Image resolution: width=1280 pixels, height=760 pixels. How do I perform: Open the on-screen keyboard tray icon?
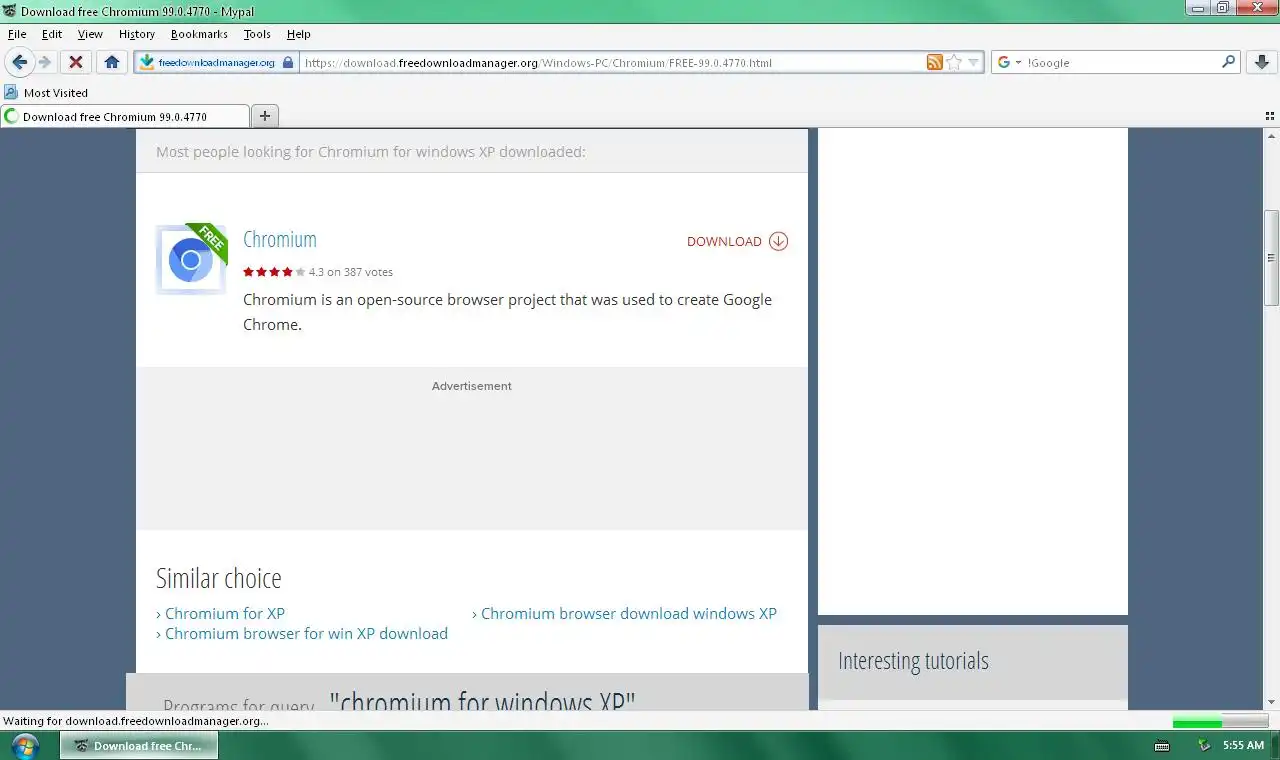(1162, 745)
